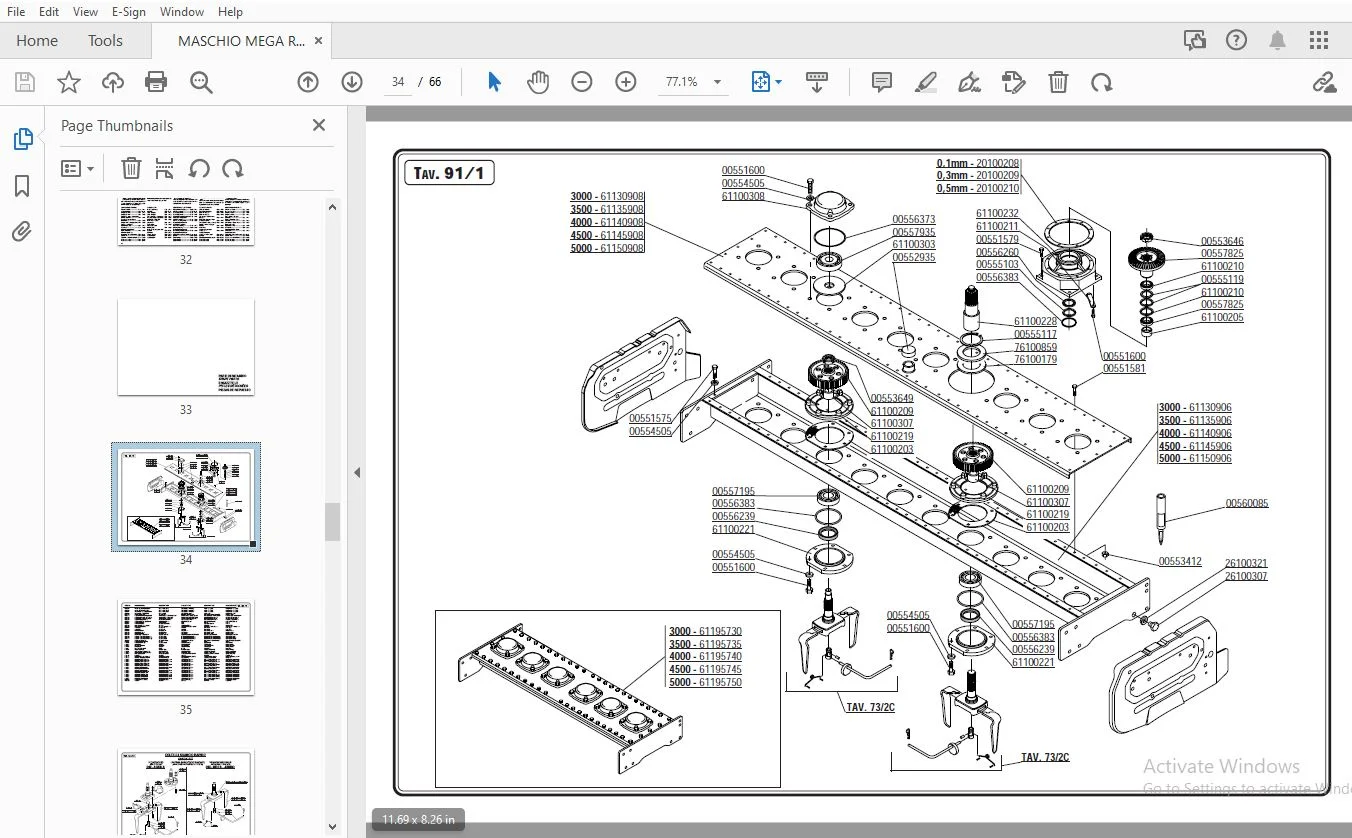The width and height of the screenshot is (1352, 838).
Task: Activate the Selection arrow tool
Action: click(x=494, y=82)
